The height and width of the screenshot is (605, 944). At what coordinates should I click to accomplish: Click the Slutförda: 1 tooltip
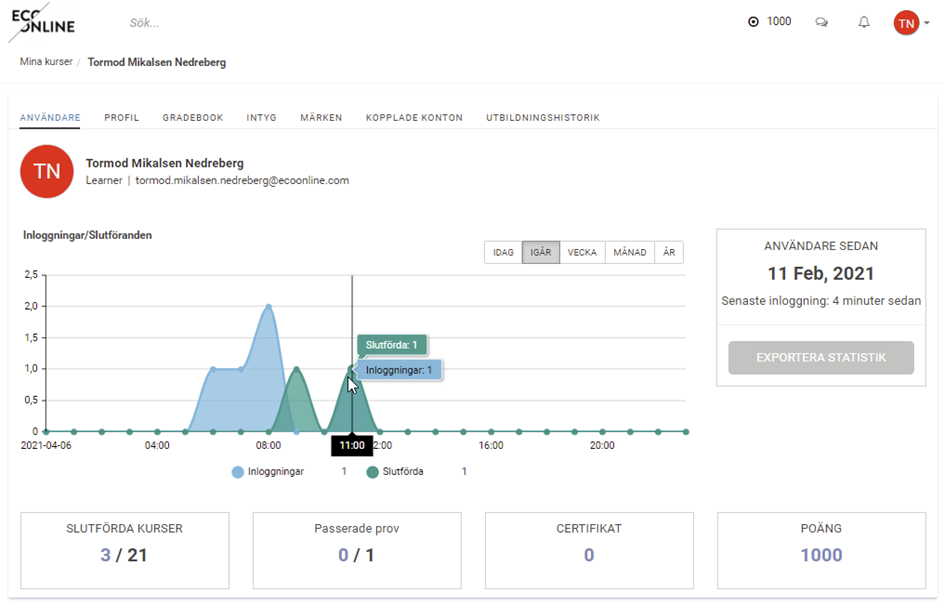point(391,345)
